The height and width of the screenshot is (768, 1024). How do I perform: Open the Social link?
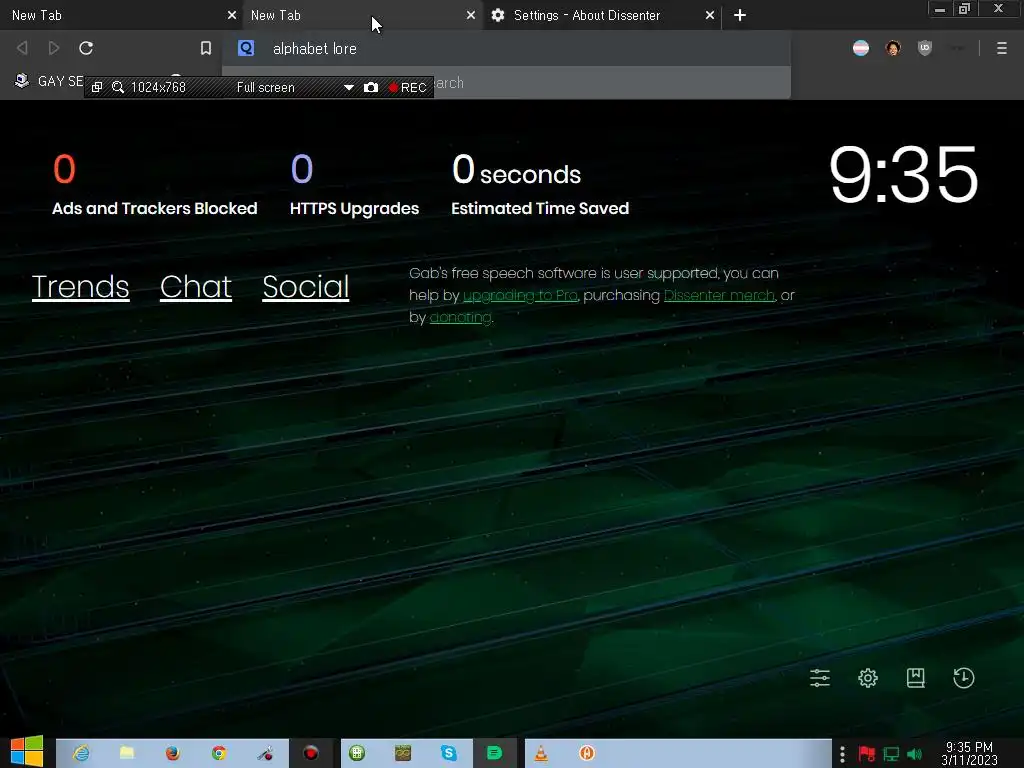306,287
